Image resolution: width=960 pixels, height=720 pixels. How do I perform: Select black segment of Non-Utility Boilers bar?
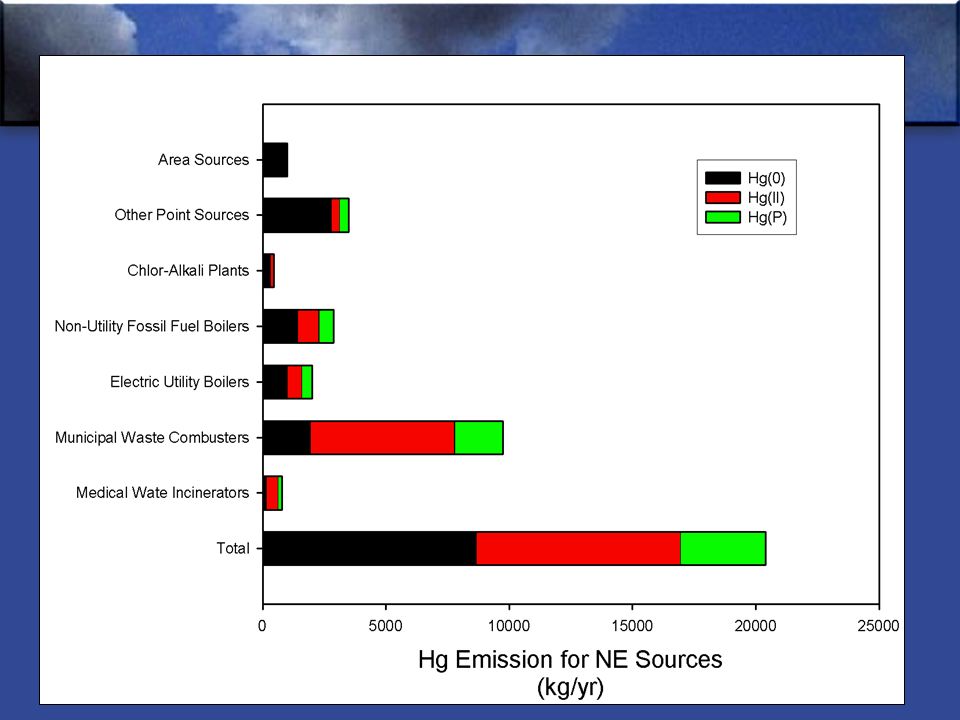pos(280,326)
